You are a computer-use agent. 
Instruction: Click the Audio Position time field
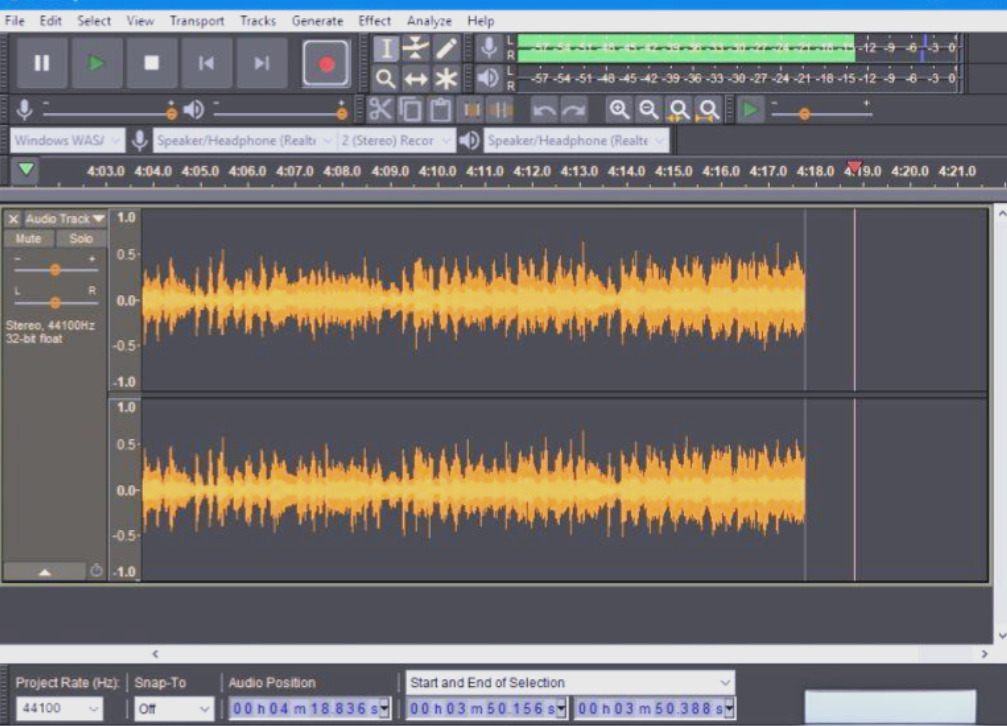click(305, 708)
